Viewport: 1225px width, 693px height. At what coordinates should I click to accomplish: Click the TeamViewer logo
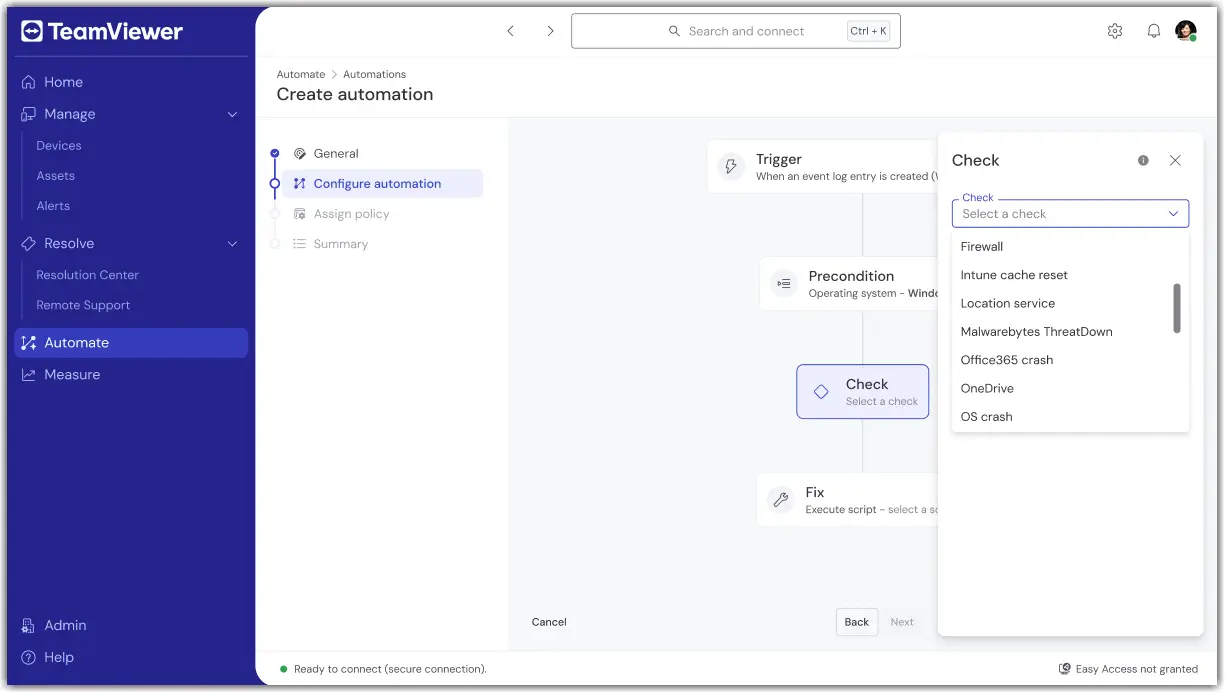pyautogui.click(x=101, y=32)
